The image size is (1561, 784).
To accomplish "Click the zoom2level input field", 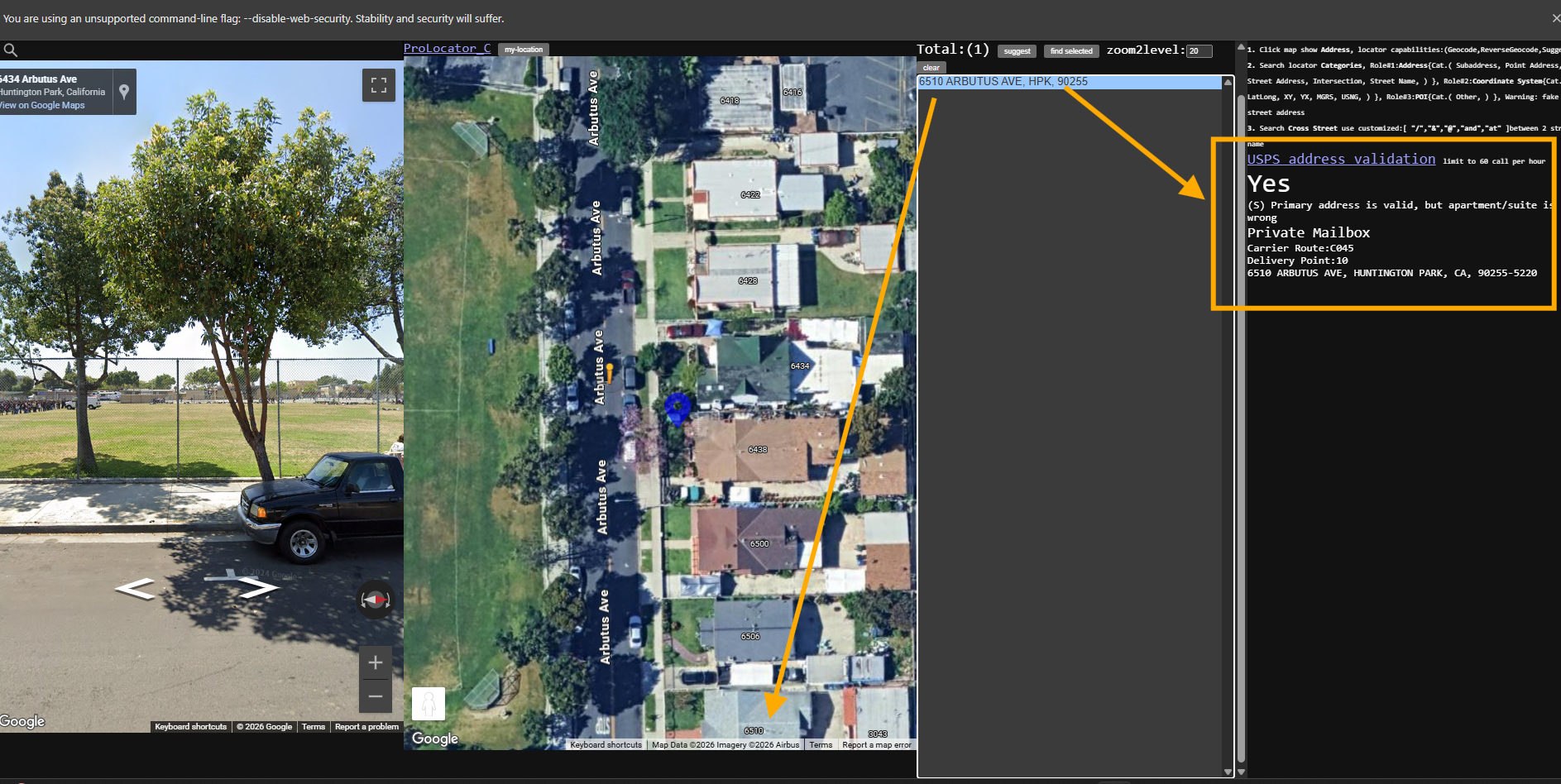I will (1199, 51).
